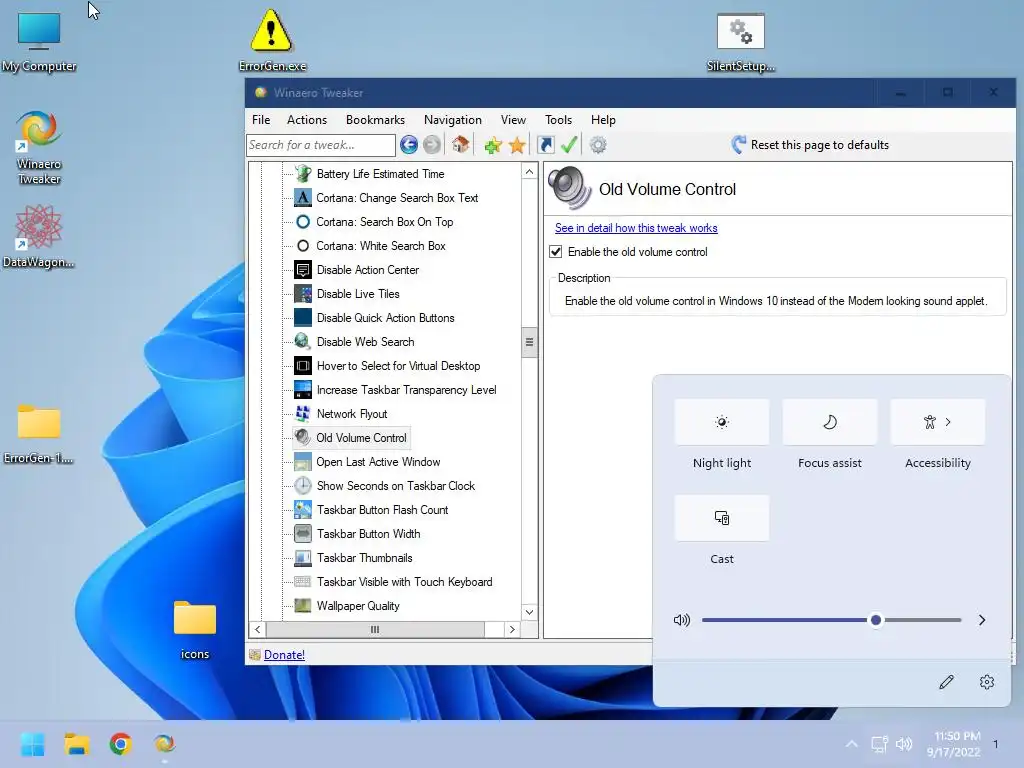Open settings gear icon in Winaero toolbar

click(598, 144)
